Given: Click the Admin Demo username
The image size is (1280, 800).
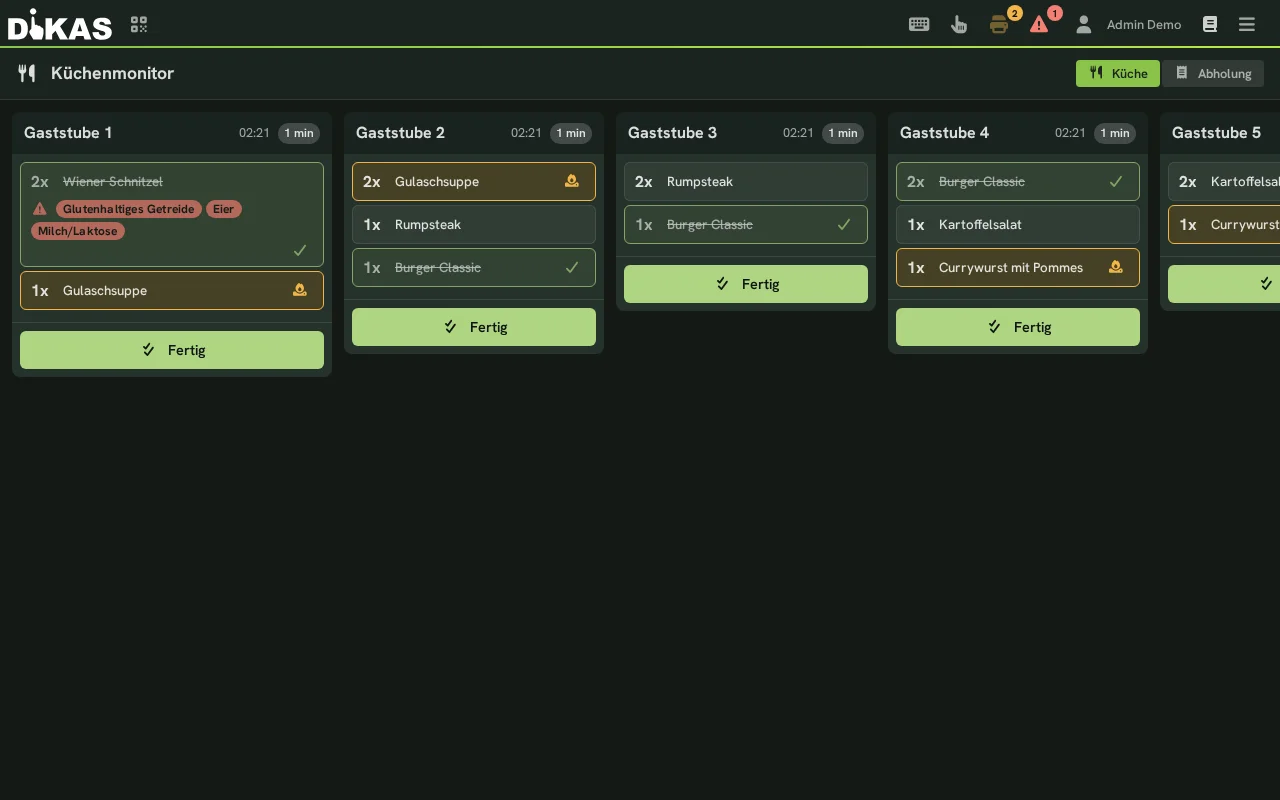Looking at the screenshot, I should click(1144, 25).
